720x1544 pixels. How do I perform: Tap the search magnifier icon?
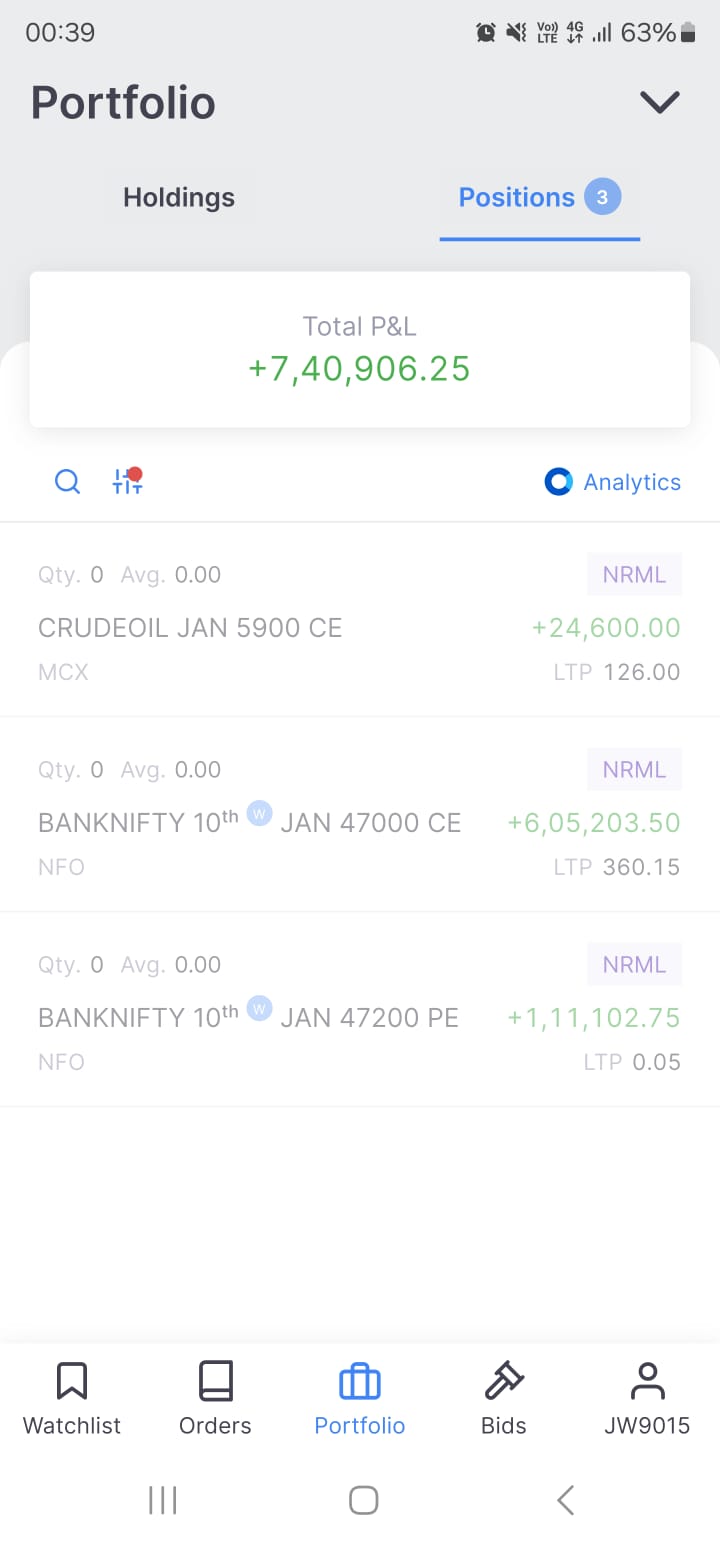point(67,482)
